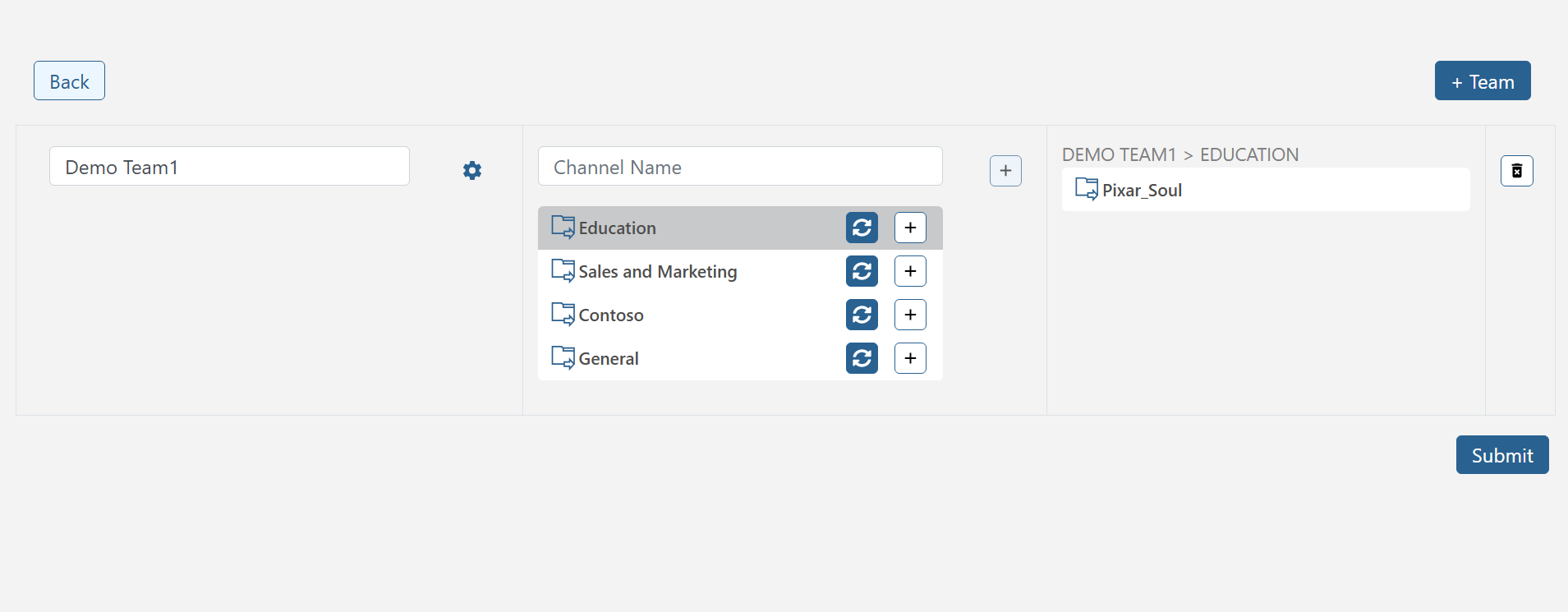Select the Contoso channel row
This screenshot has height=612, width=1568.
(x=740, y=315)
